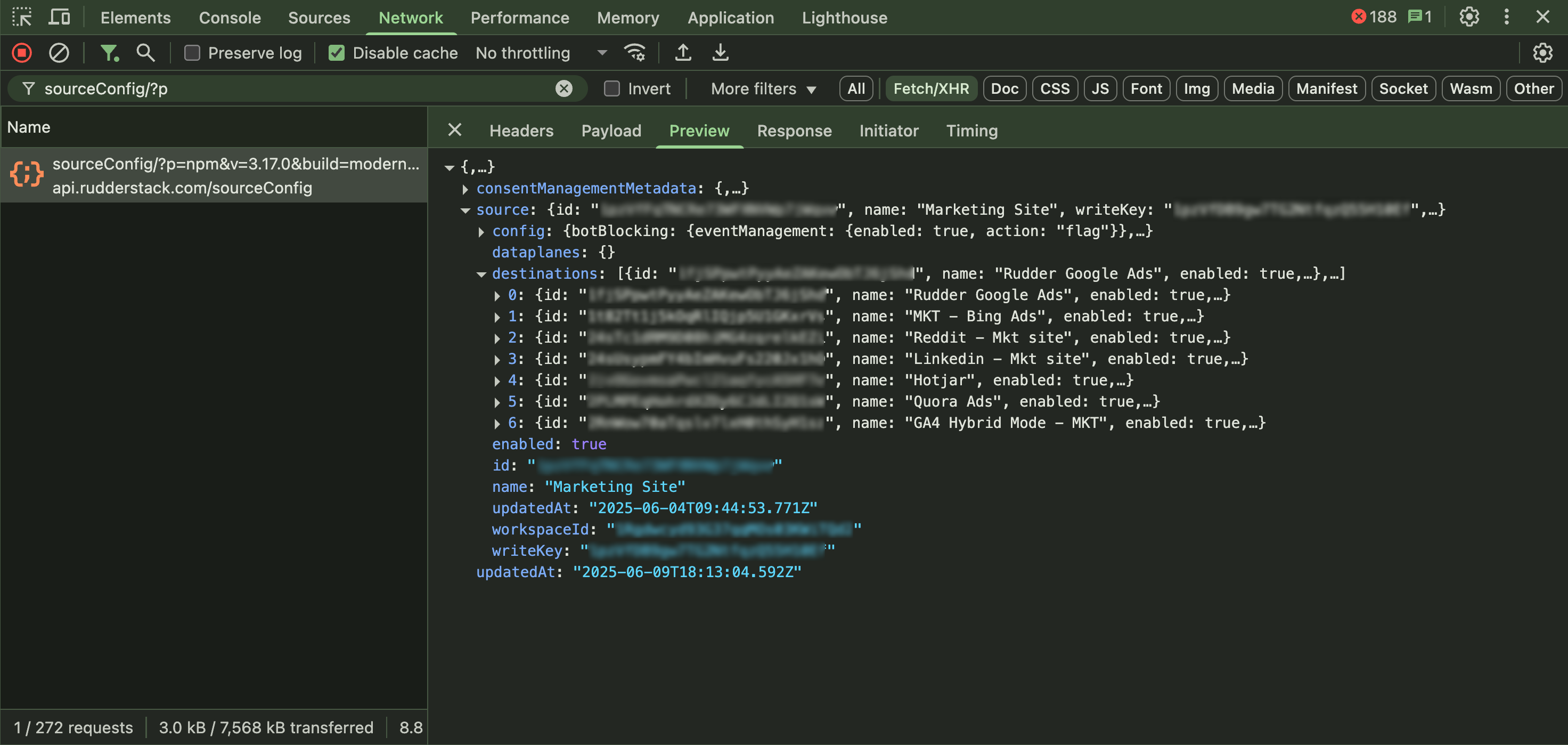Viewport: 1568px width, 745px height.
Task: Open network conditions wifi icon
Action: coord(635,53)
